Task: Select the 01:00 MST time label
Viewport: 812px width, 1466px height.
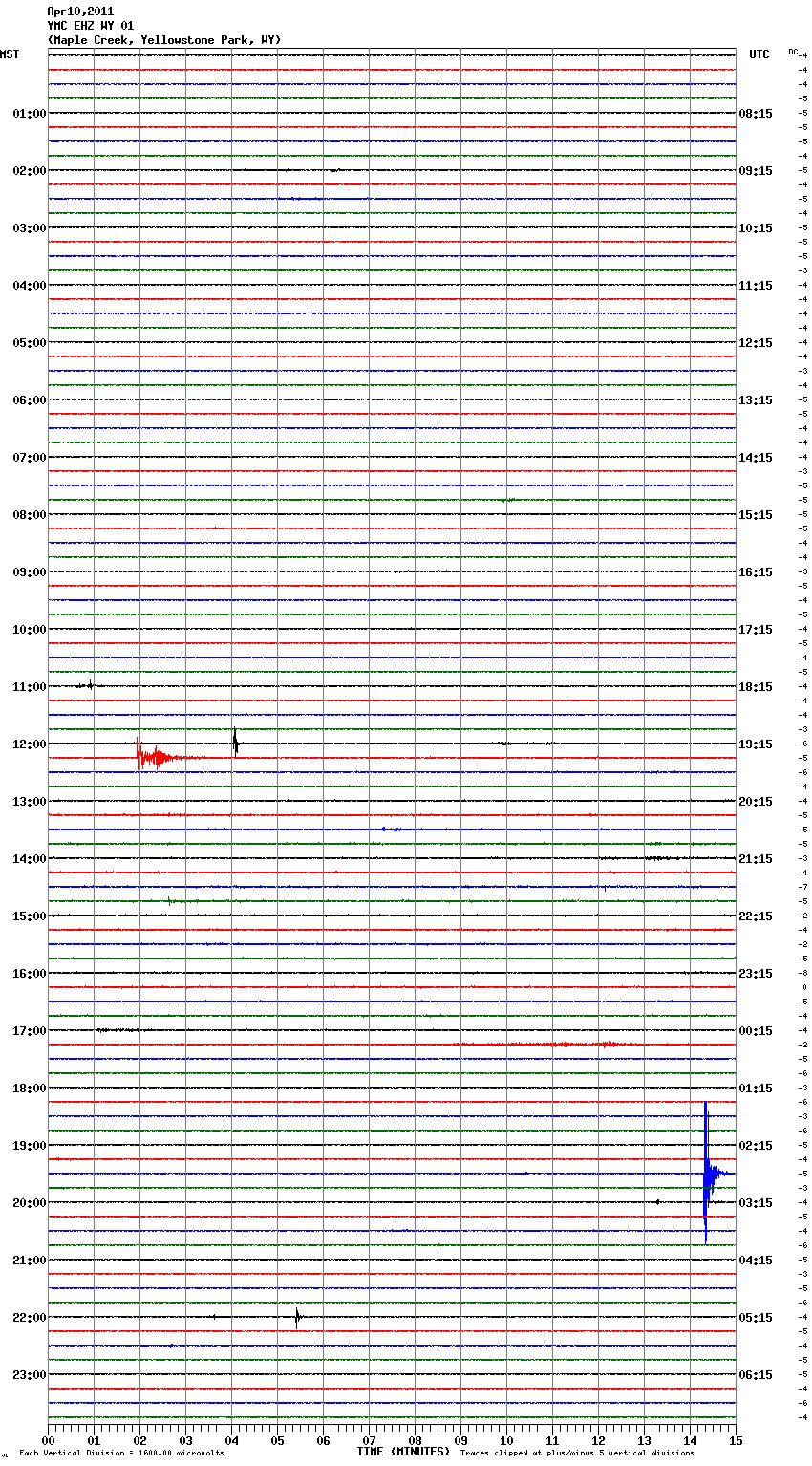Action: (29, 114)
